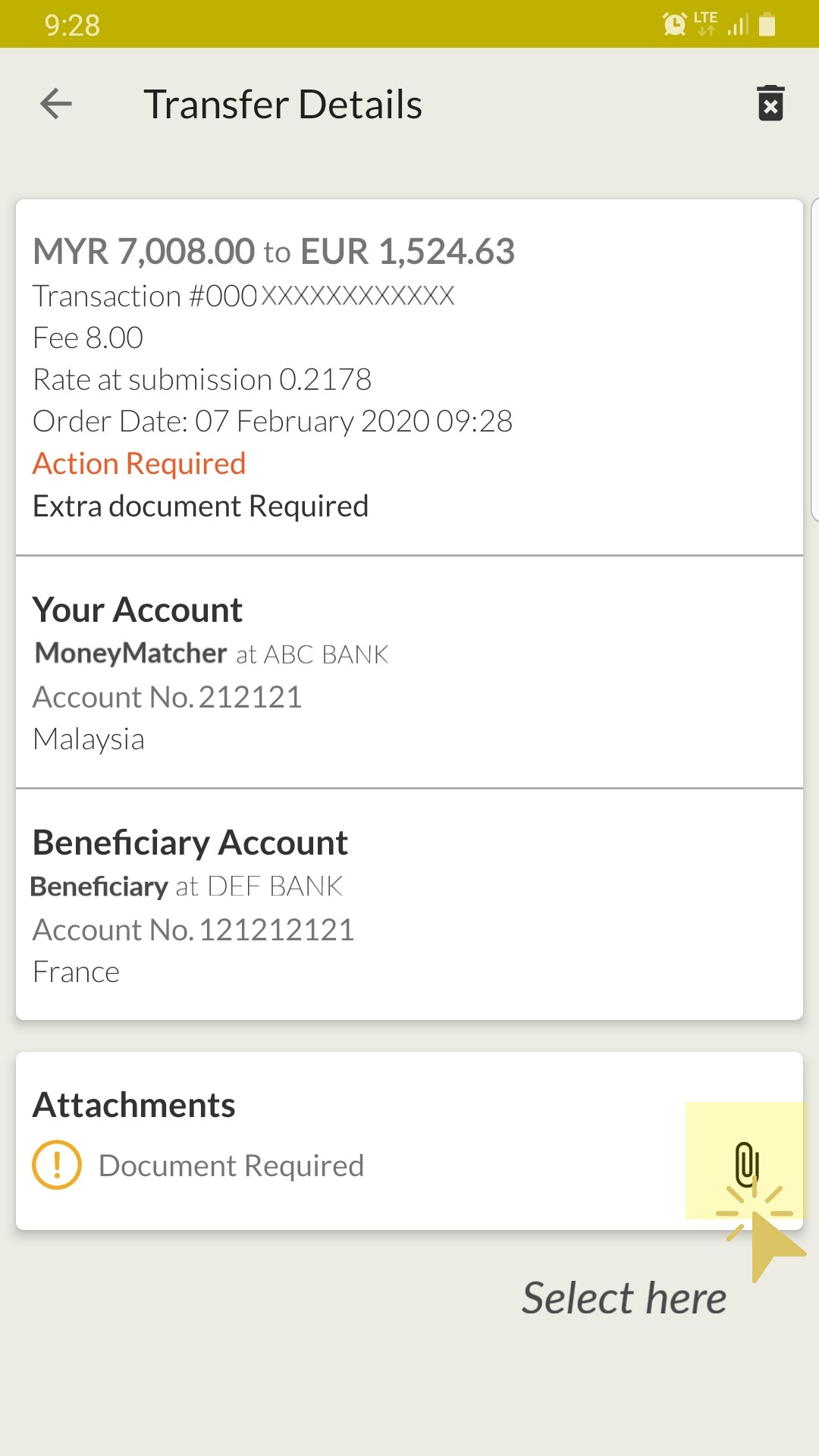The height and width of the screenshot is (1456, 819).
Task: Tap beneficiary Account No. 121212121
Action: 193,930
